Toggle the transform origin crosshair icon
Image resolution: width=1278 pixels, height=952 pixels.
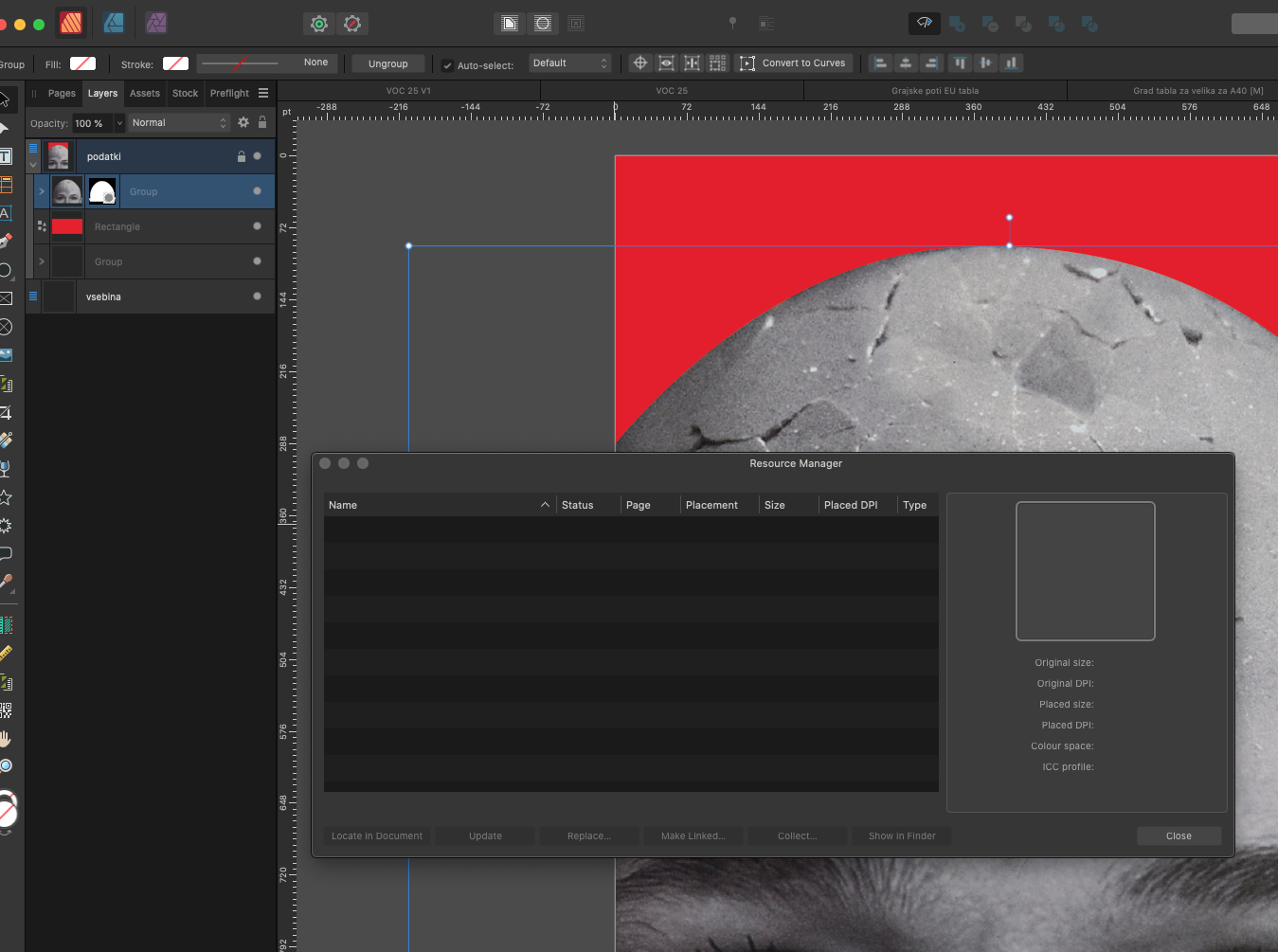coord(640,63)
